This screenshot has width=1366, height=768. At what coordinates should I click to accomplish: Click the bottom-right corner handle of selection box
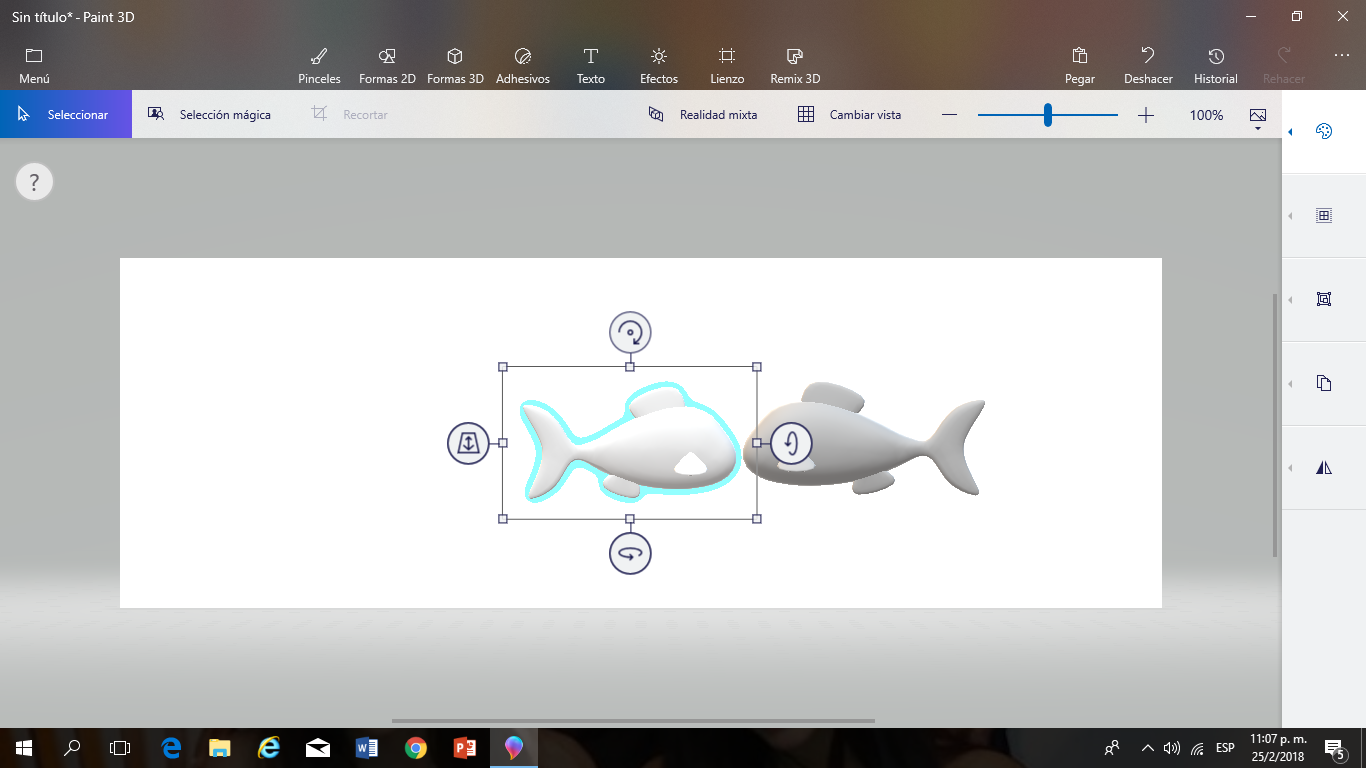(757, 519)
